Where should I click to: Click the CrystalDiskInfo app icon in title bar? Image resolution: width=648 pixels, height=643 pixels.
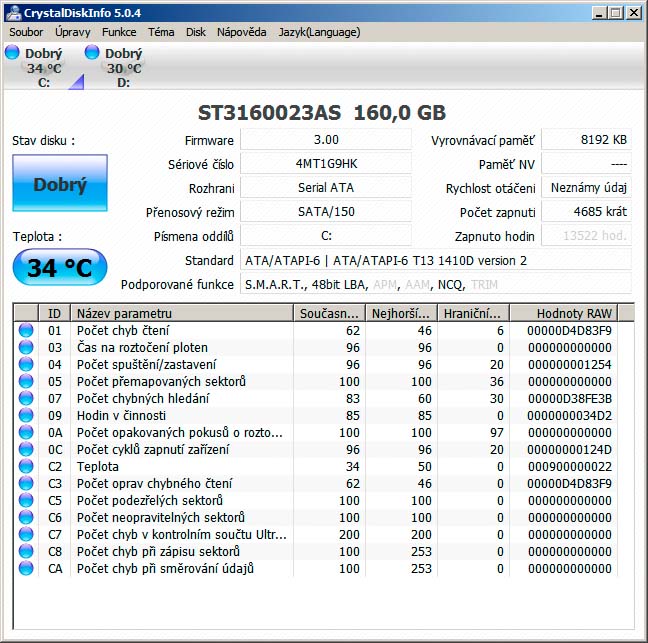[x=13, y=12]
